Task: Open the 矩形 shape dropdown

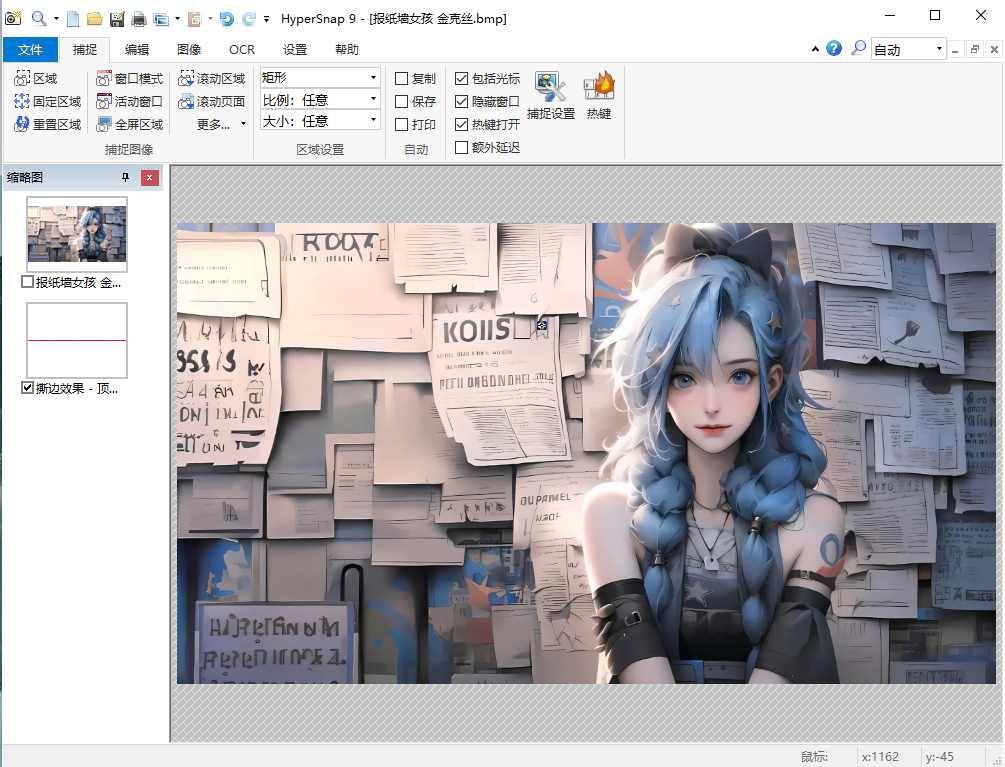Action: [x=373, y=76]
